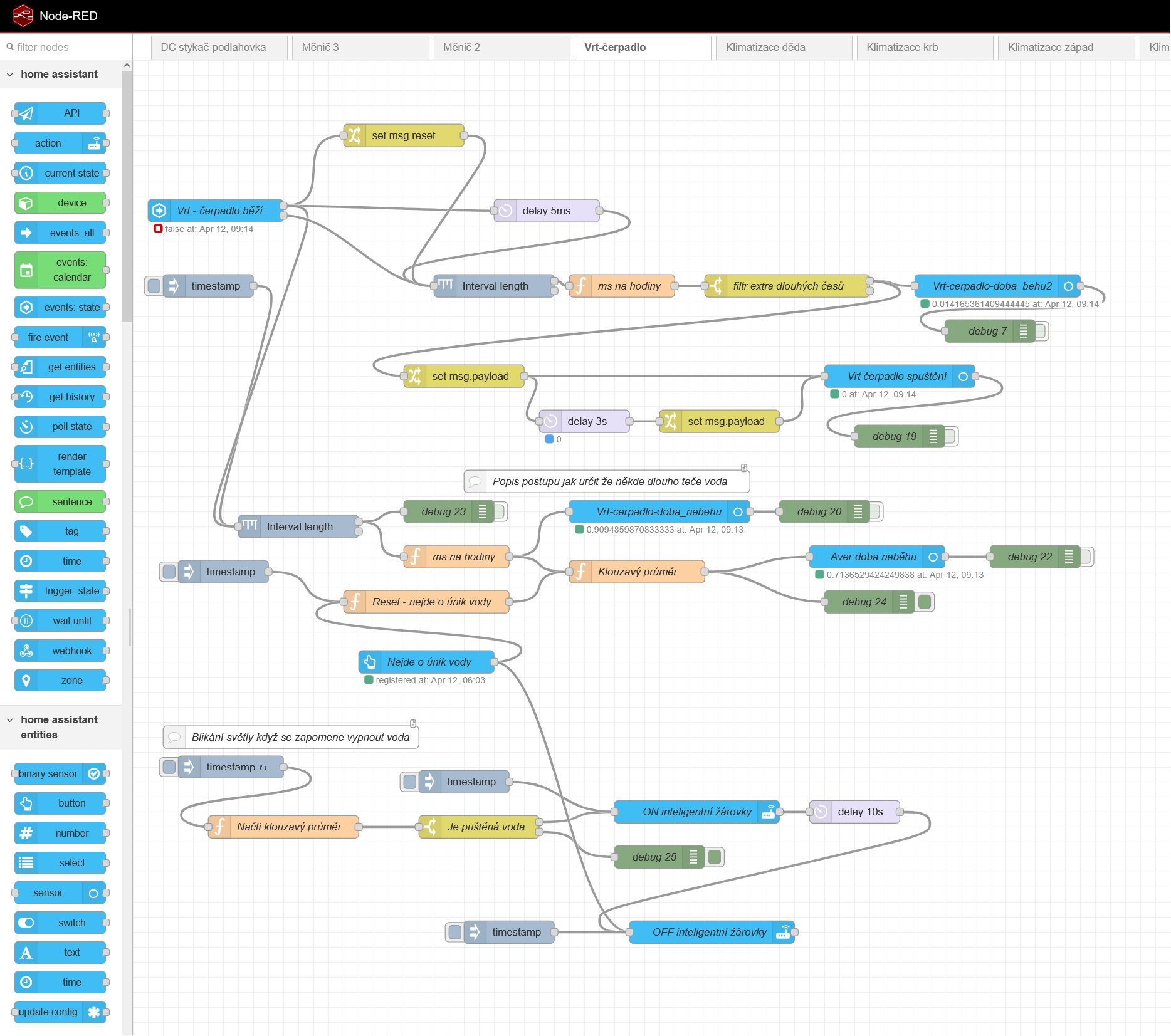1171x1036 pixels.
Task: Switch to the Klimatizace krb tab
Action: [901, 47]
